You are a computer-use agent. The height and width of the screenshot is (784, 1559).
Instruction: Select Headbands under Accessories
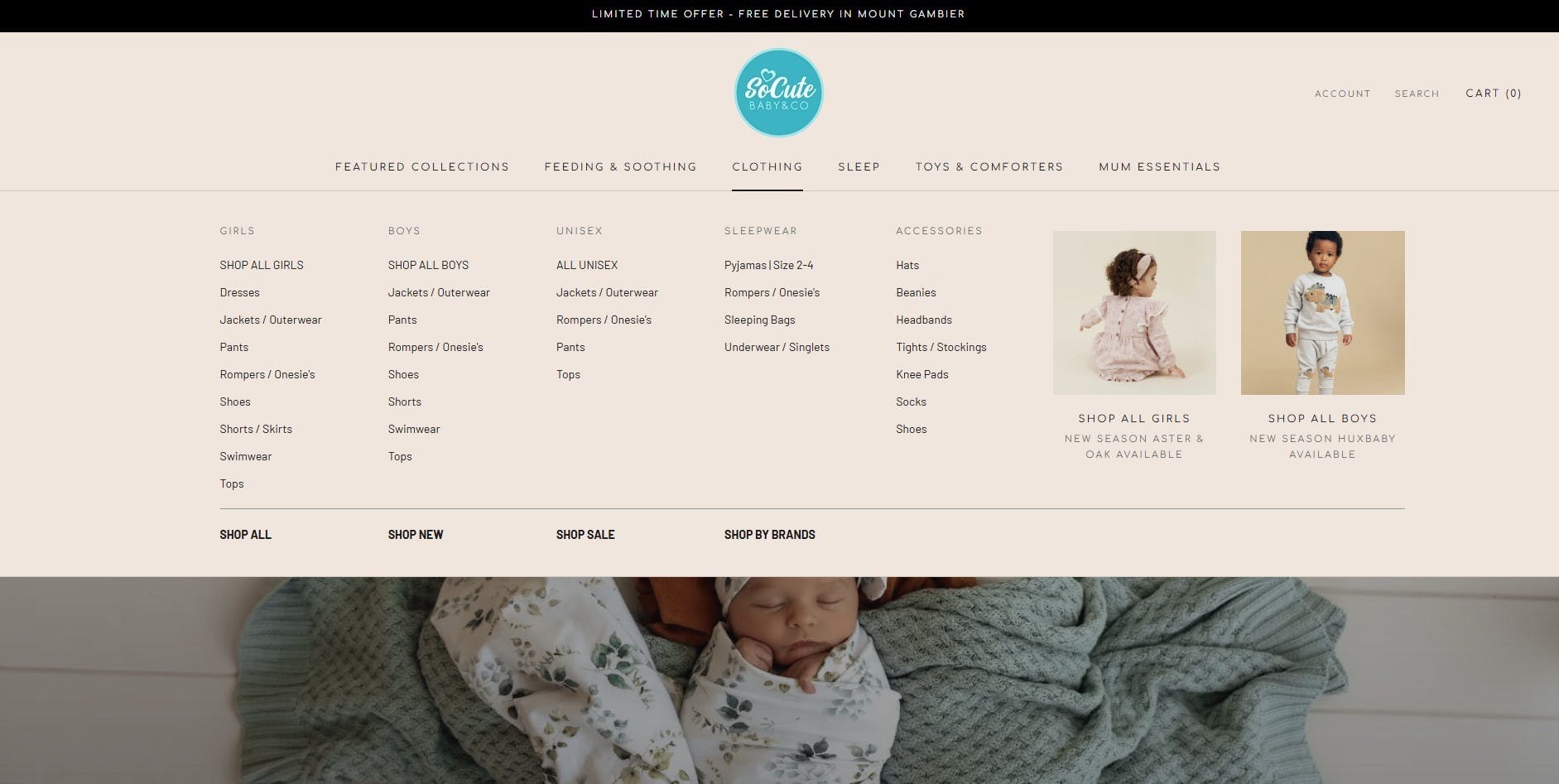(923, 320)
